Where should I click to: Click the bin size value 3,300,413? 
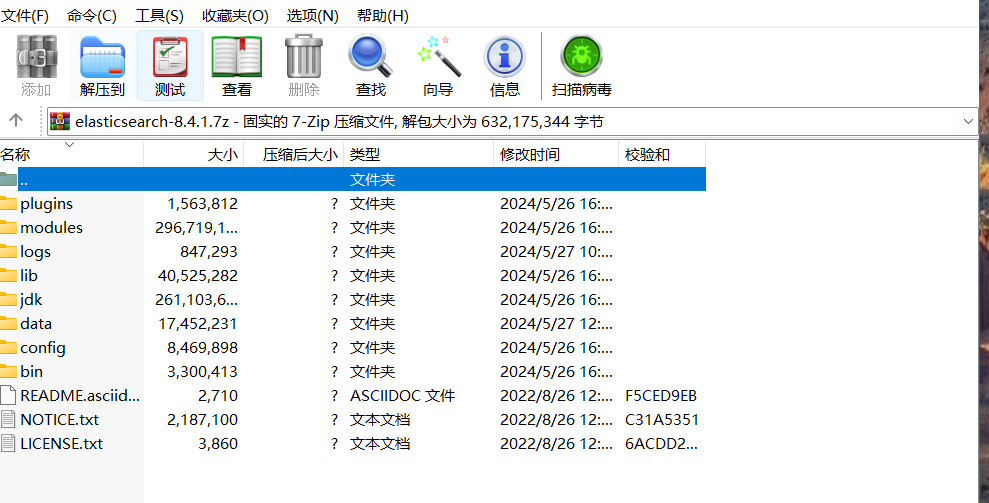click(202, 371)
